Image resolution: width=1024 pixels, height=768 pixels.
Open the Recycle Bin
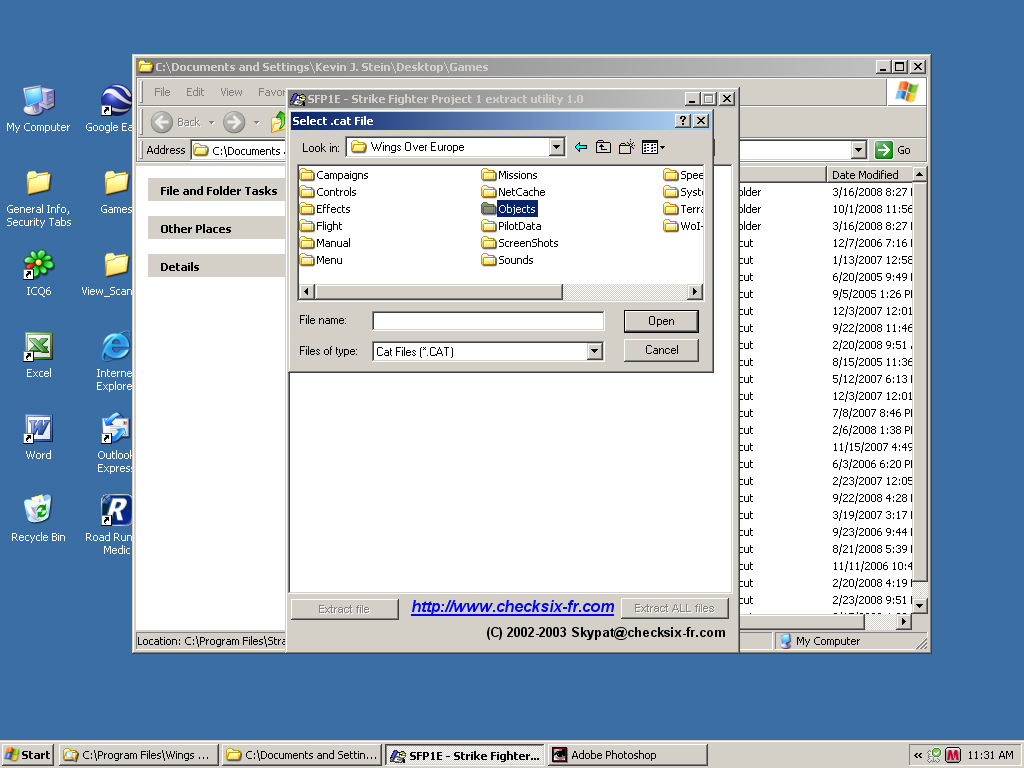[39, 519]
